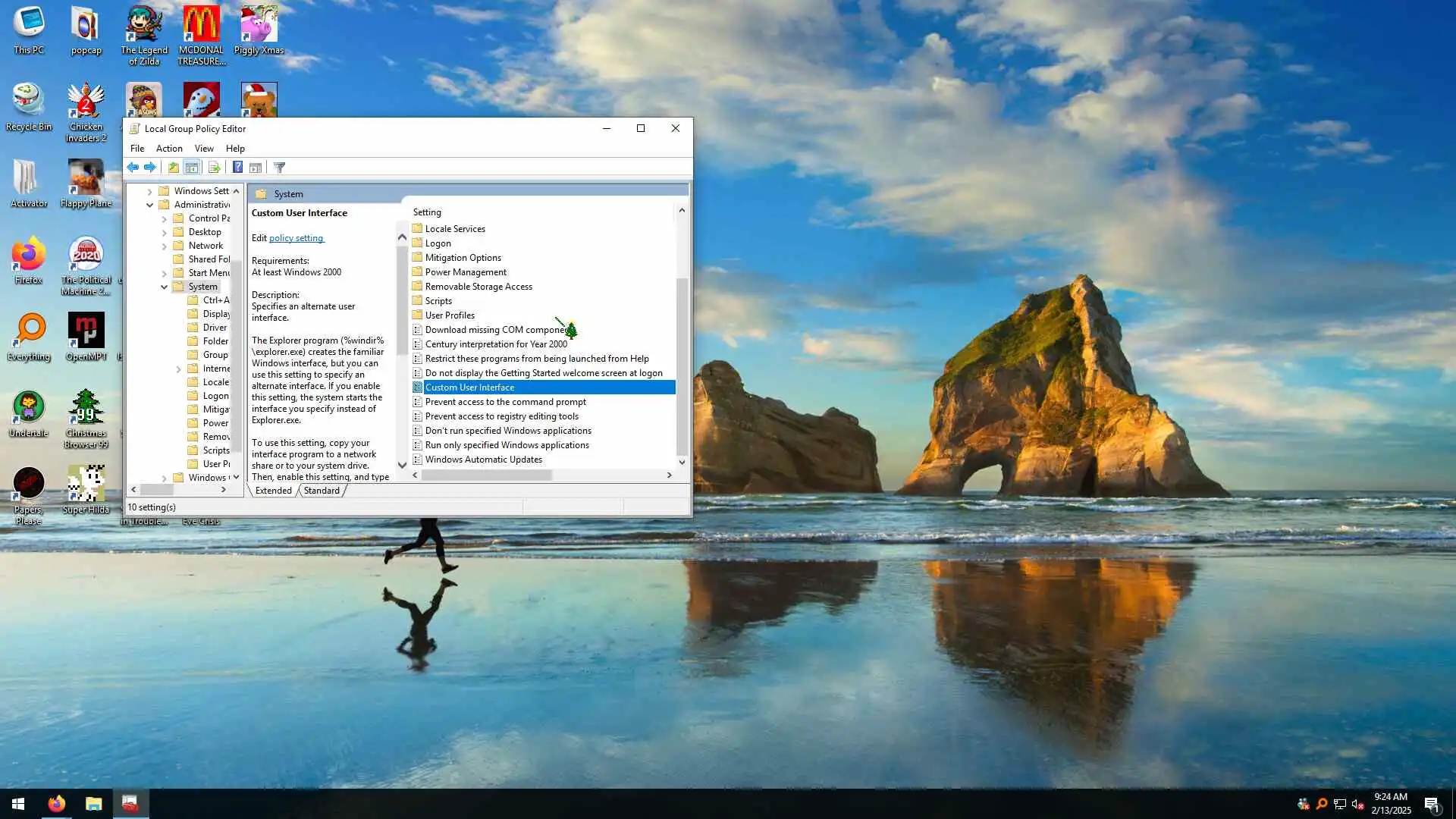This screenshot has width=1456, height=819.
Task: Open File Explorer from the taskbar
Action: (x=93, y=804)
